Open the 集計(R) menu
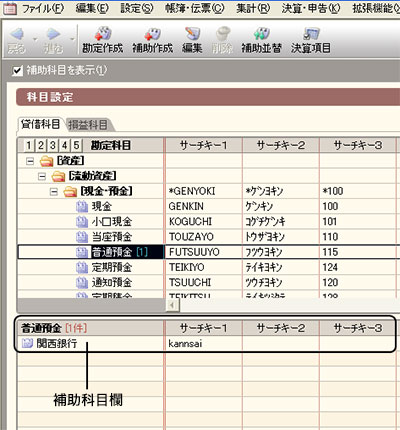This screenshot has height=430, width=400. coord(253,8)
